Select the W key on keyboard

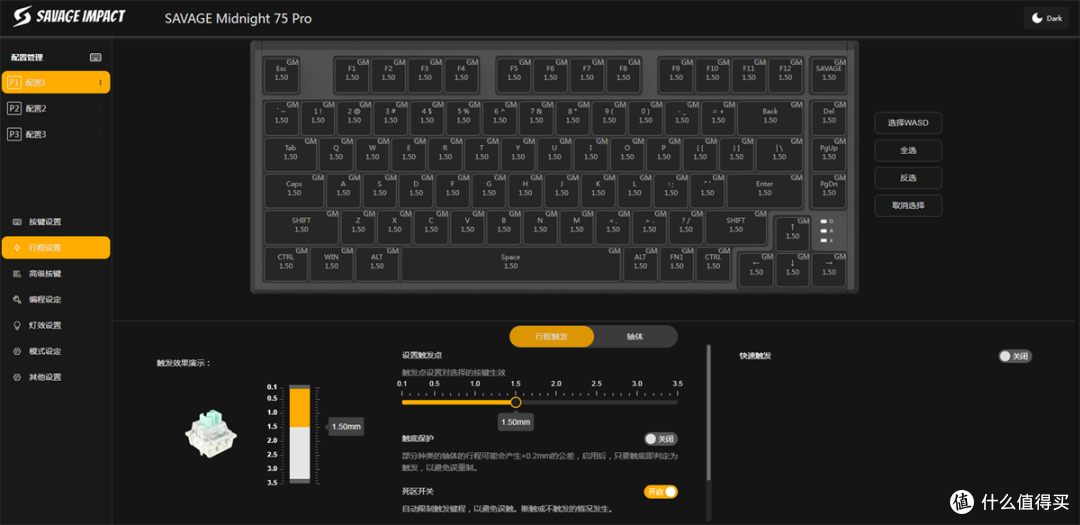[x=372, y=153]
